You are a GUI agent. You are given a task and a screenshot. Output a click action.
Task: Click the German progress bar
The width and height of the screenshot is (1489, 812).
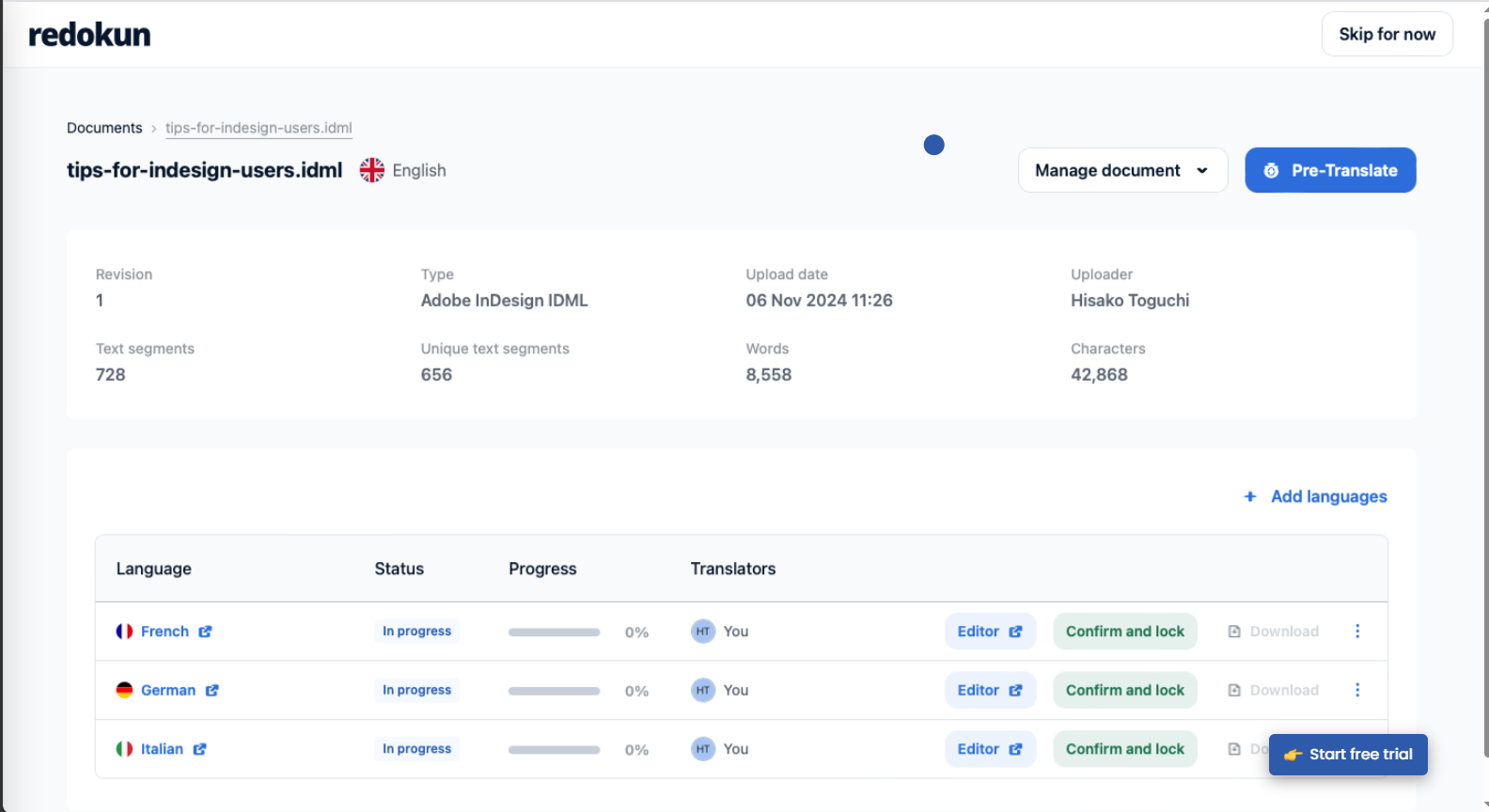point(554,691)
